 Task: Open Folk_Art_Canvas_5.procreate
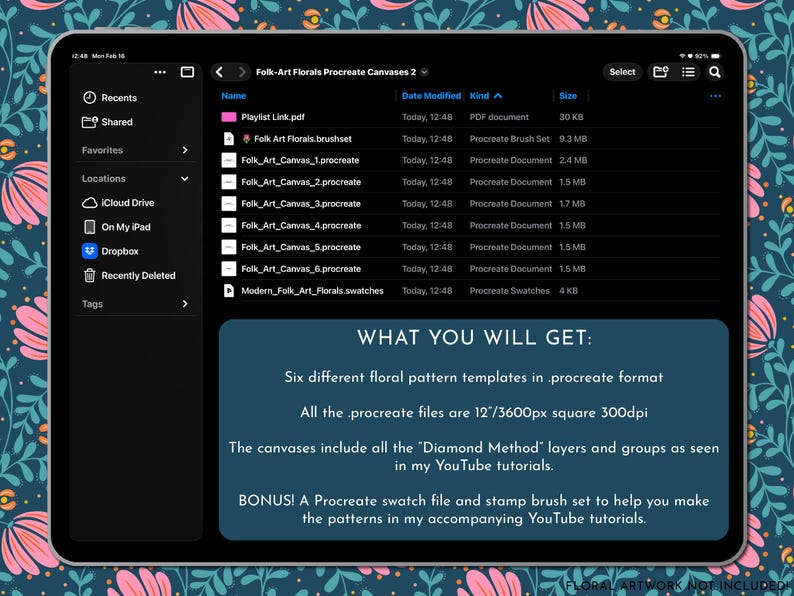tap(301, 248)
